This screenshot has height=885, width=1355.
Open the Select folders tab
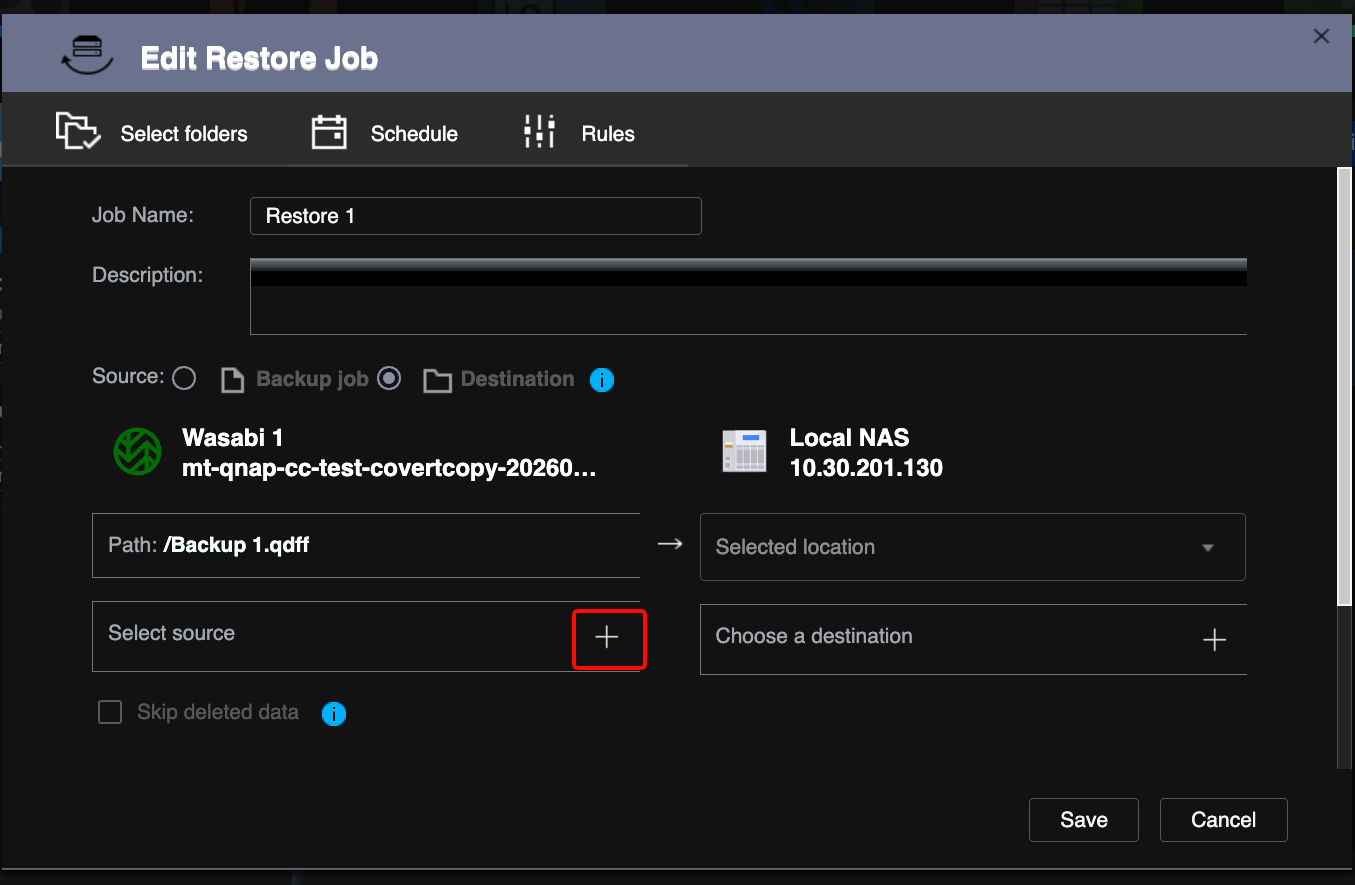tap(152, 133)
